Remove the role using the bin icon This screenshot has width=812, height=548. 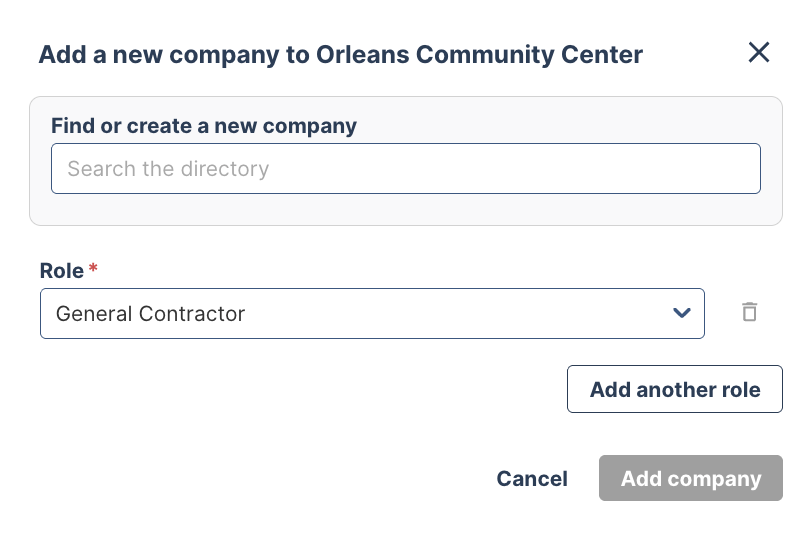tap(749, 313)
